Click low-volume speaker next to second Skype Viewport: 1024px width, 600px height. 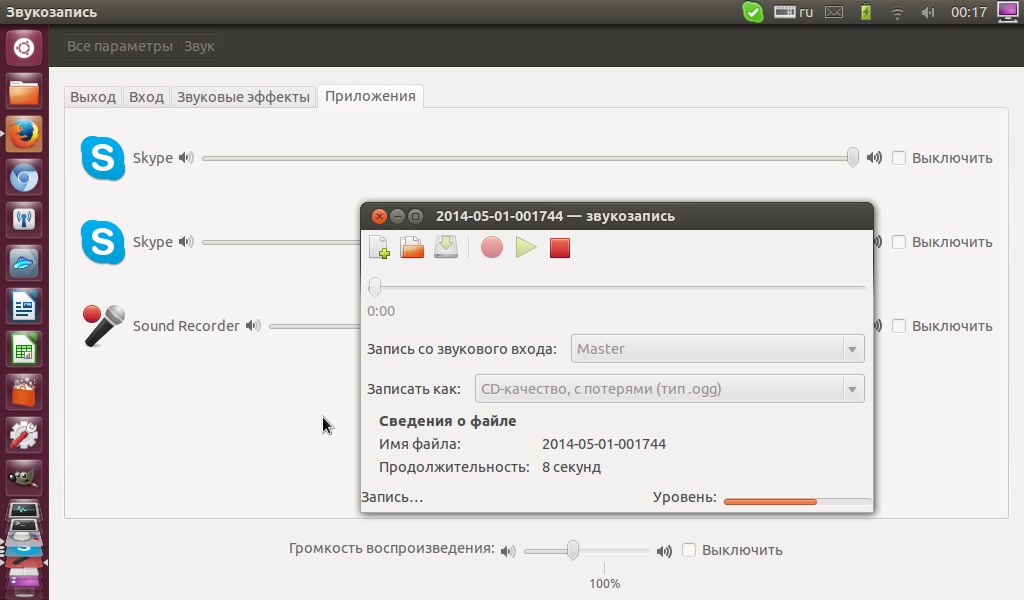pyautogui.click(x=186, y=242)
